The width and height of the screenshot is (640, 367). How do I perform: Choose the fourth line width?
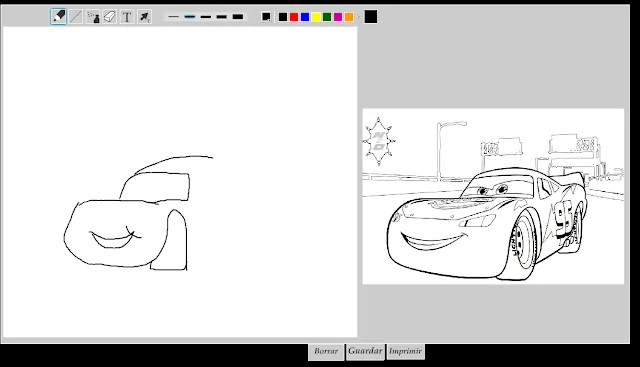click(222, 17)
